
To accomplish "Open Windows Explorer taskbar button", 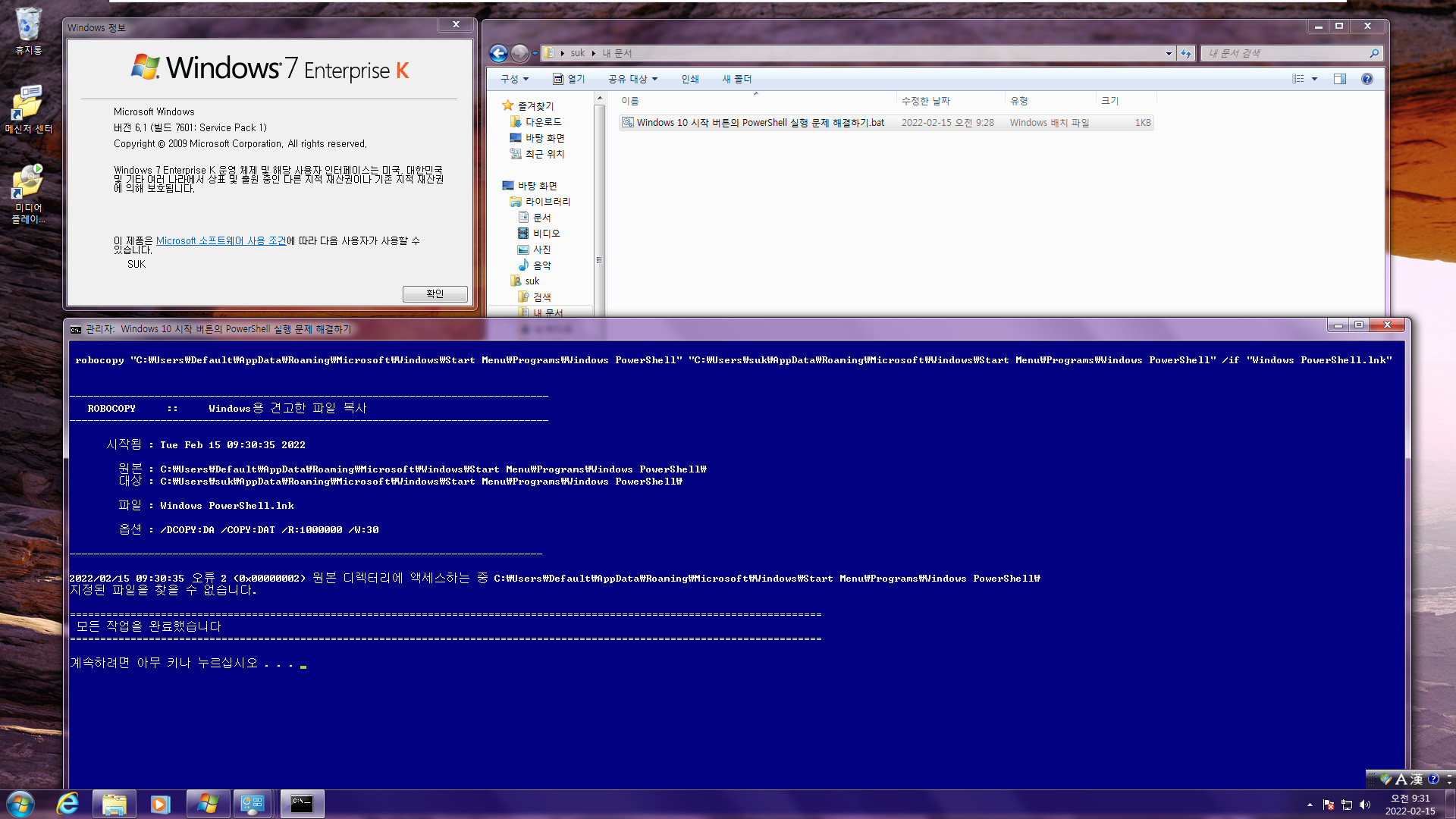I will click(115, 804).
